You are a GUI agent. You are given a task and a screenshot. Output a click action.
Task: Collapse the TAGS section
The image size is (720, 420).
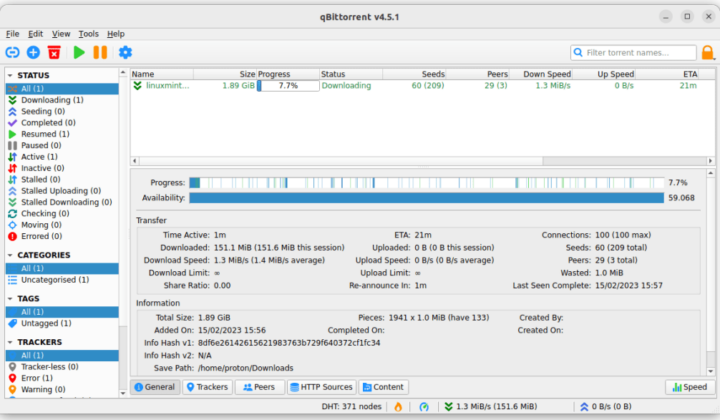pyautogui.click(x=10, y=298)
